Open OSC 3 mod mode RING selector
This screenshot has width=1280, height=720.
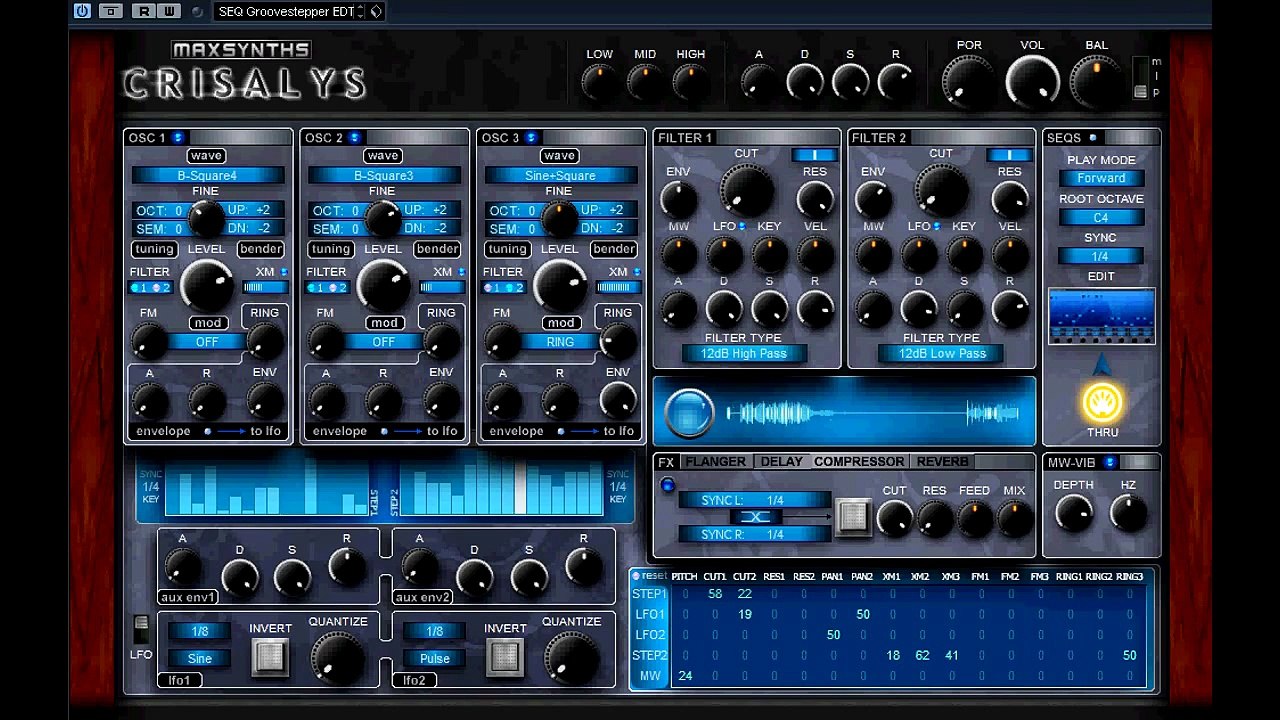click(560, 342)
